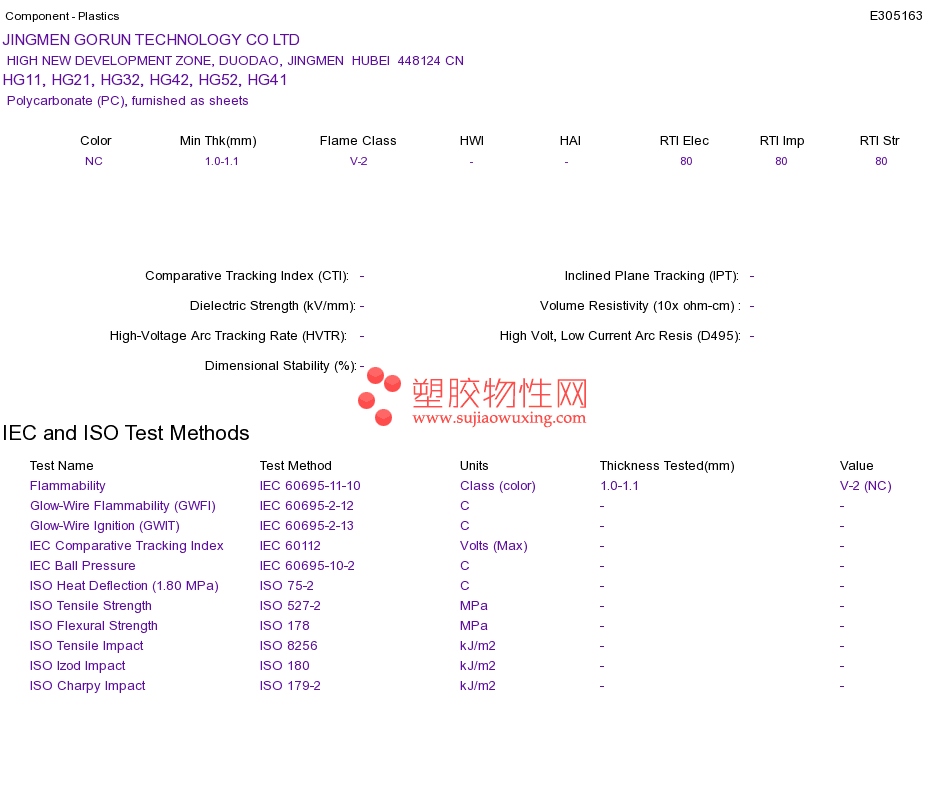This screenshot has width=950, height=800.
Task: Click ISO Charpy Impact test name
Action: (x=88, y=685)
